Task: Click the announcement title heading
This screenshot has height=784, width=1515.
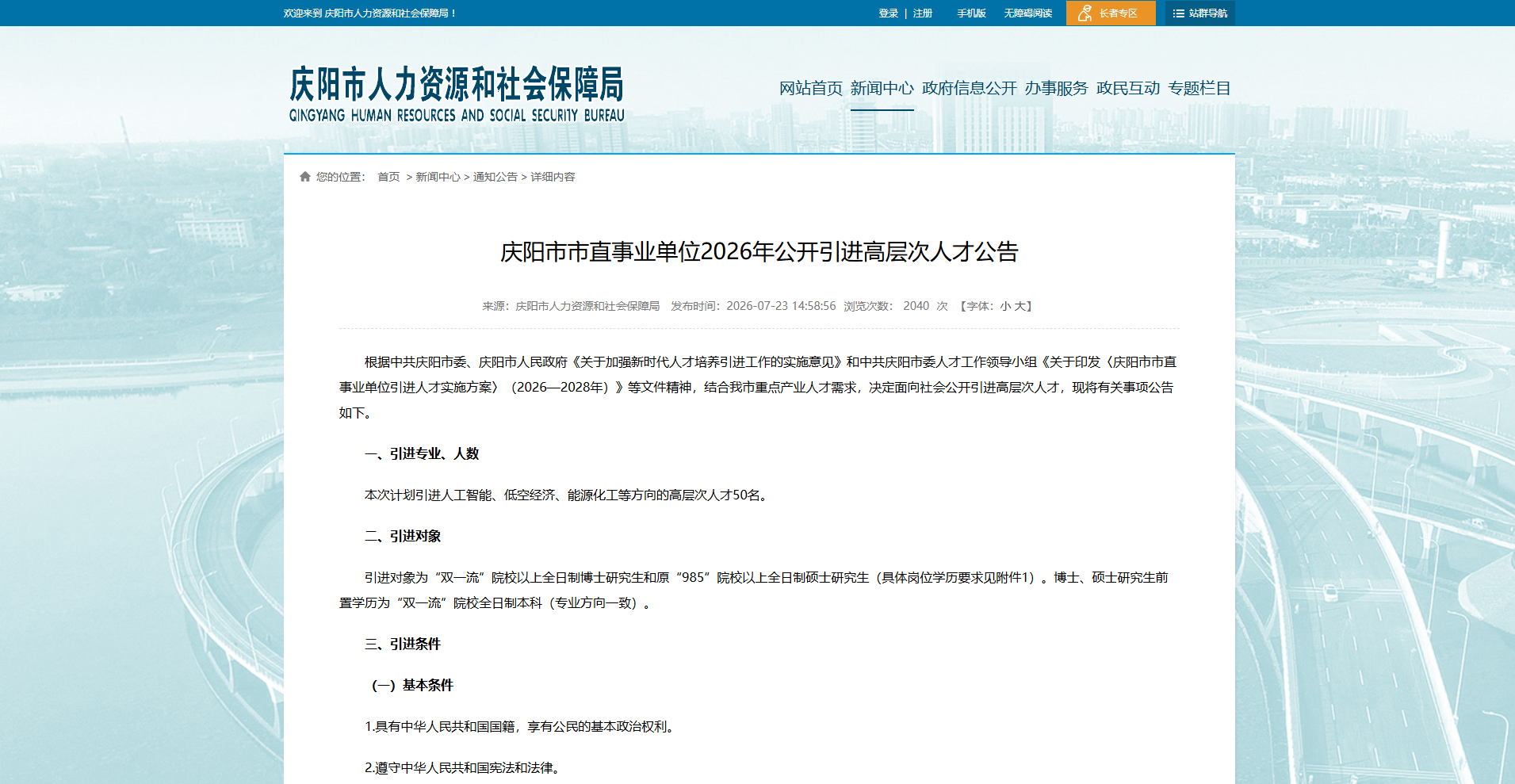Action: (759, 252)
